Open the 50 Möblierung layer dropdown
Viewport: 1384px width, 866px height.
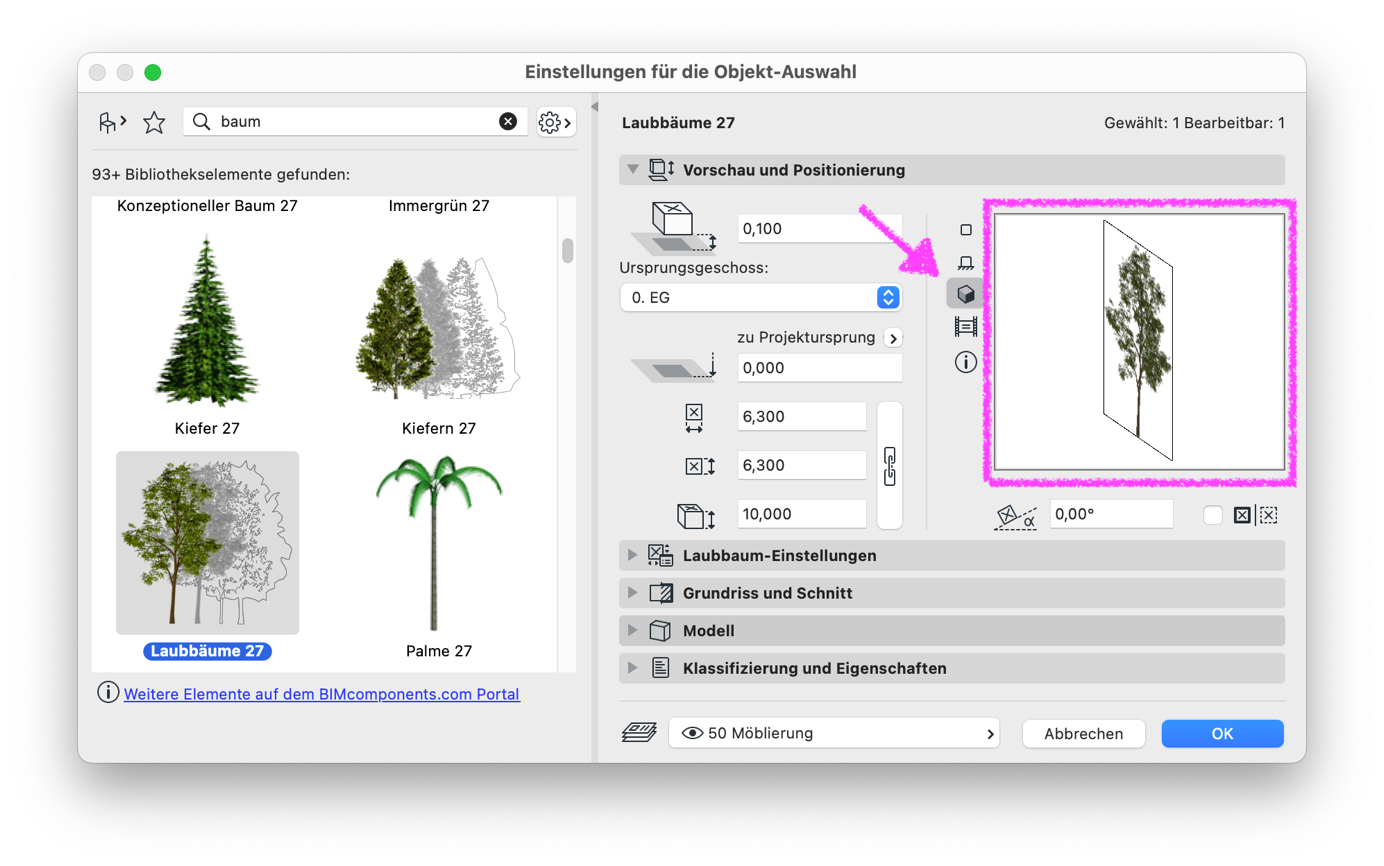tap(835, 733)
